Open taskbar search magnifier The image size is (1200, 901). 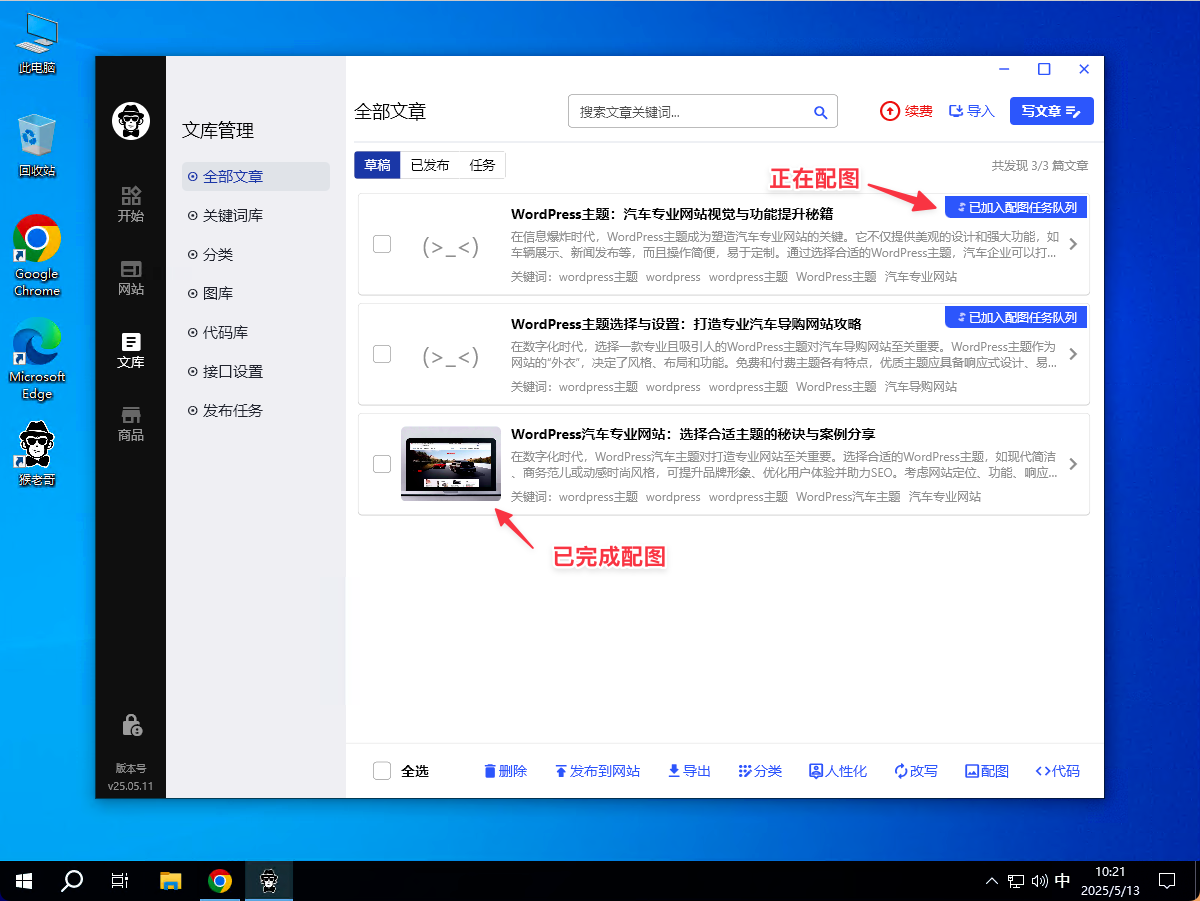pyautogui.click(x=72, y=881)
